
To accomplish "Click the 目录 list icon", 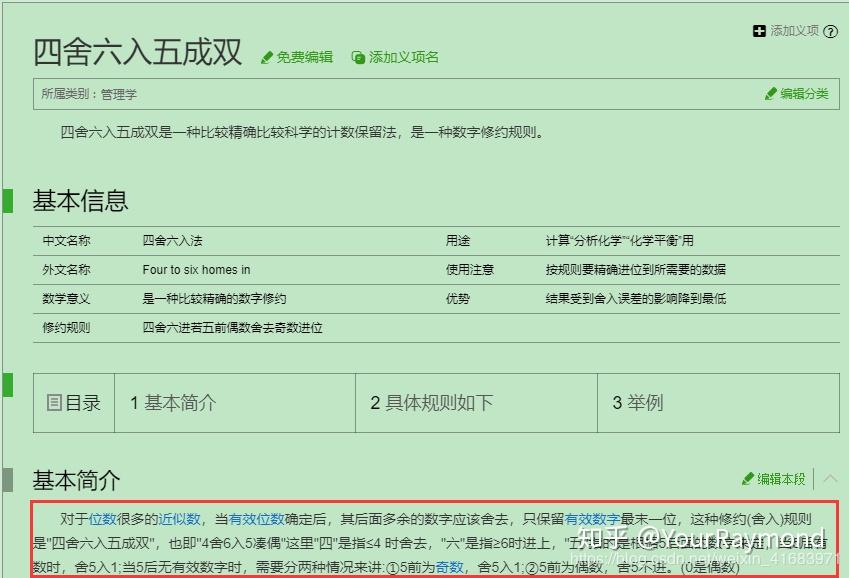I will [54, 402].
